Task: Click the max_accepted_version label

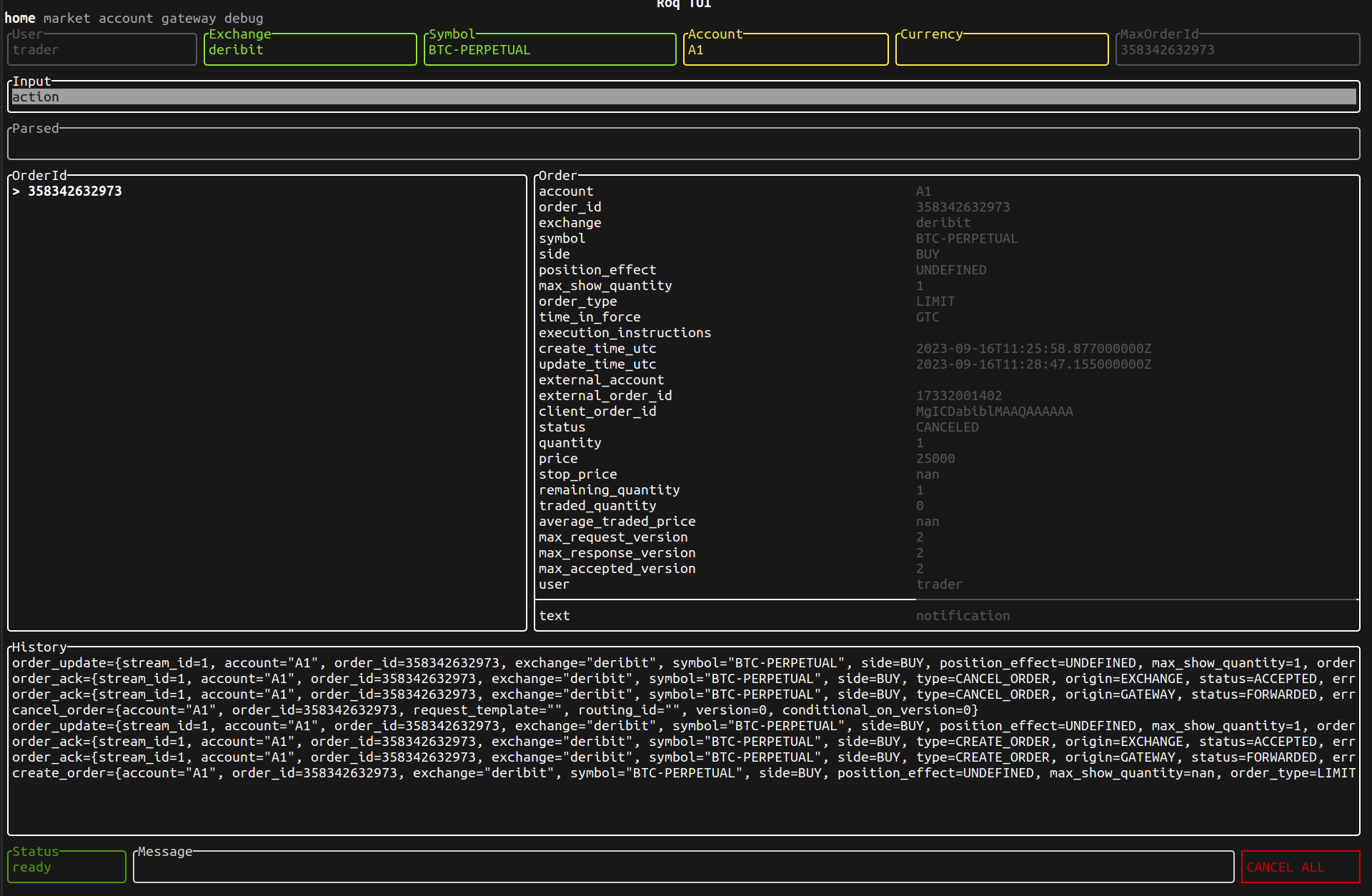Action: coord(617,568)
